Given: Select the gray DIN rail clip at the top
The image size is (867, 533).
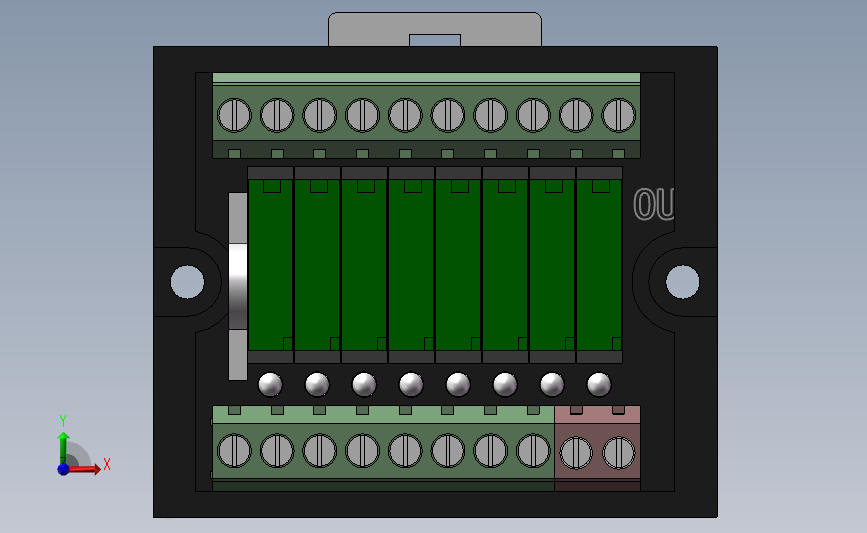Looking at the screenshot, I should (x=435, y=29).
